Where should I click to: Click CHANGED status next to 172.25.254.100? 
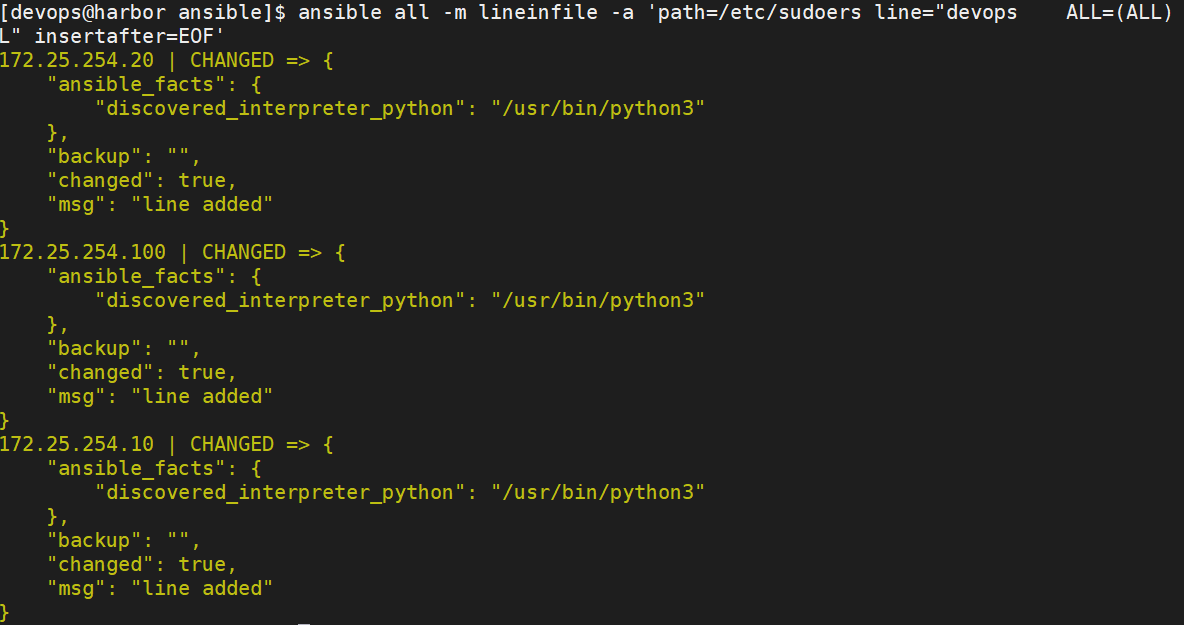[x=244, y=252]
